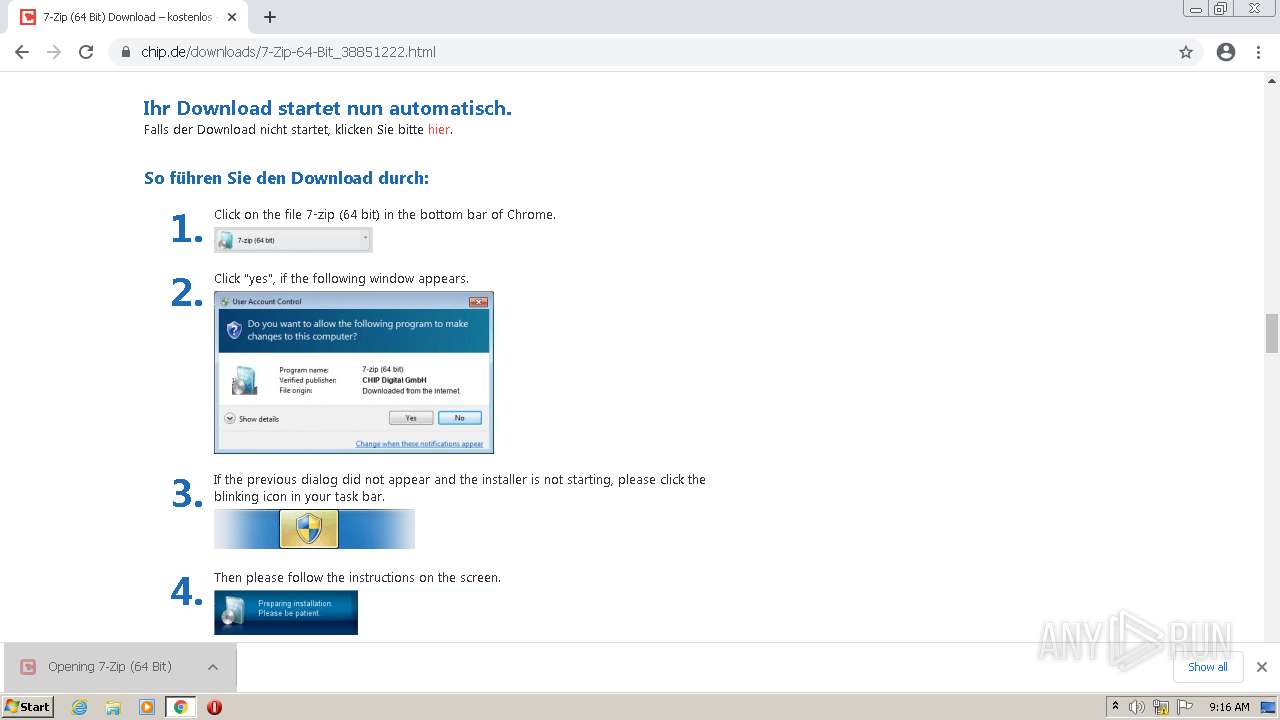Show hidden system tray icons
The image size is (1280, 720).
click(1116, 707)
